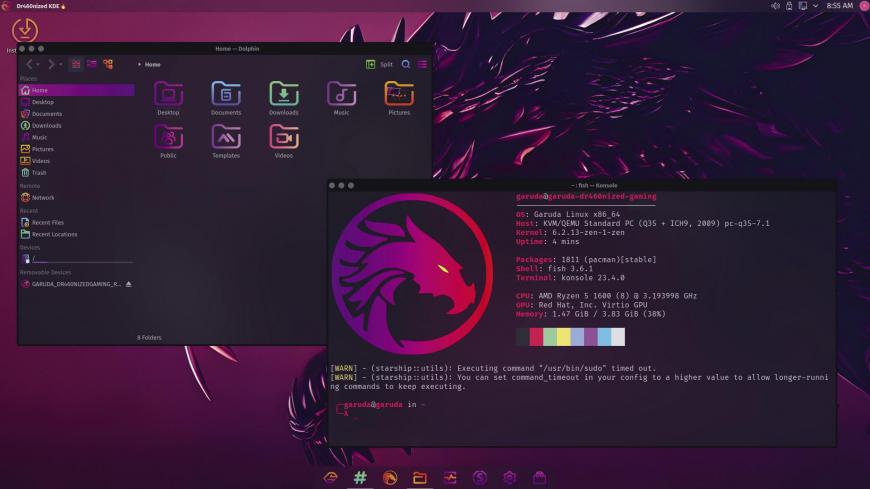Open Recent Files entry
Image resolution: width=870 pixels, height=489 pixels.
tap(77, 223)
